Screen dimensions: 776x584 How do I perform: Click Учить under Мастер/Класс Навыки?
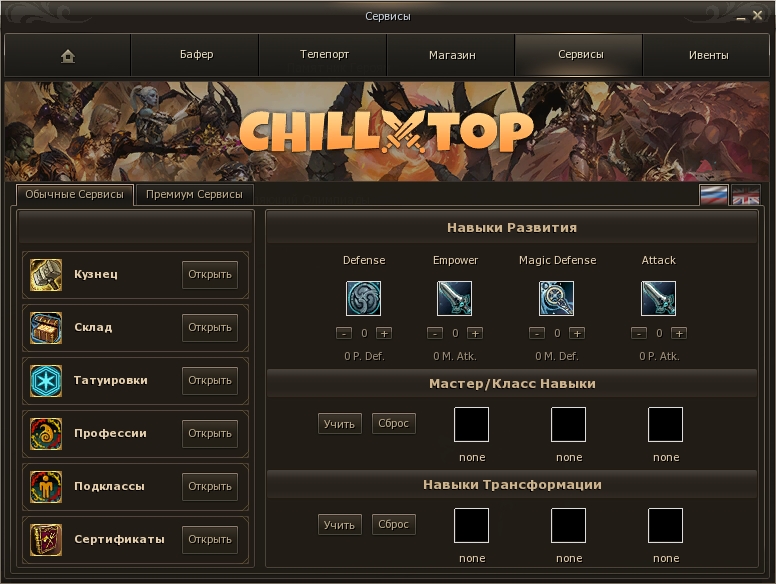[x=339, y=424]
